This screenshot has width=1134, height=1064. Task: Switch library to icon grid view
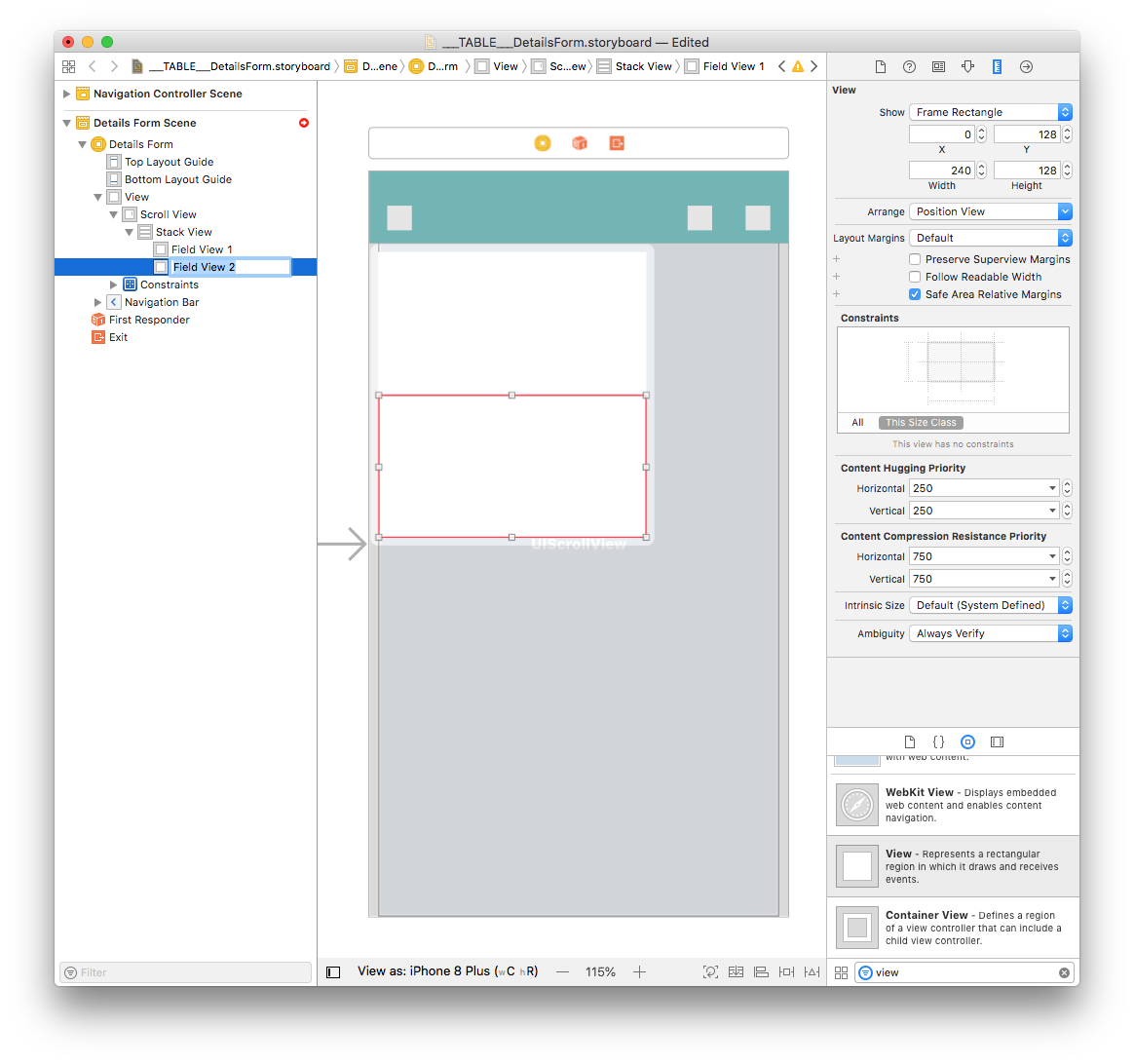tap(841, 972)
